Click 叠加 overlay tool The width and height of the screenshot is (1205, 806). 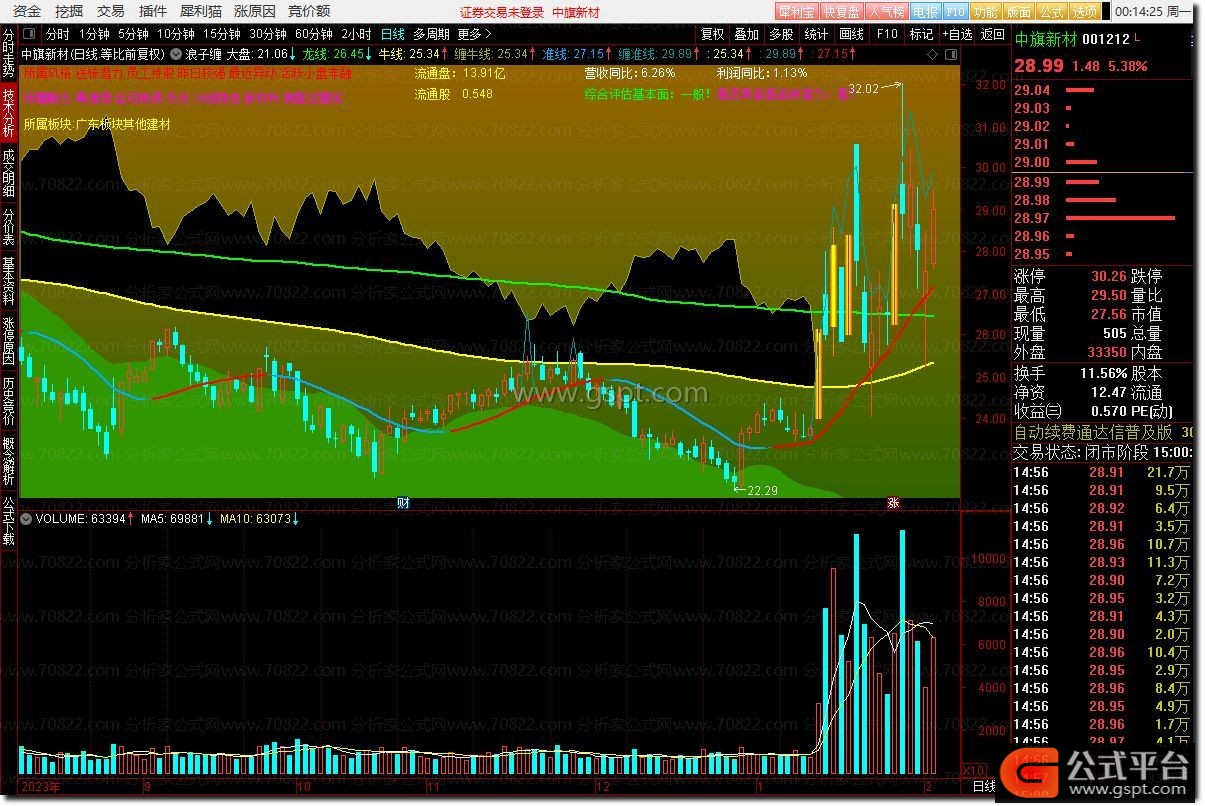747,34
